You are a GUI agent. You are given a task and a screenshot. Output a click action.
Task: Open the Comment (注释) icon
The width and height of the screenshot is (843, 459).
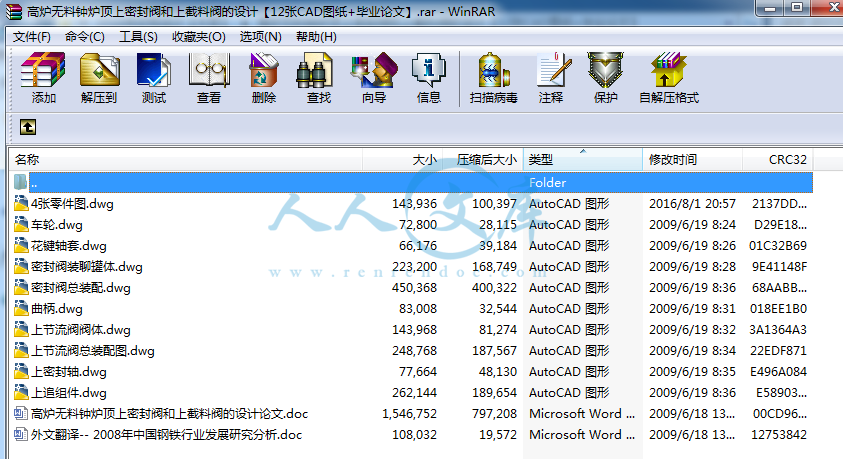pyautogui.click(x=552, y=70)
